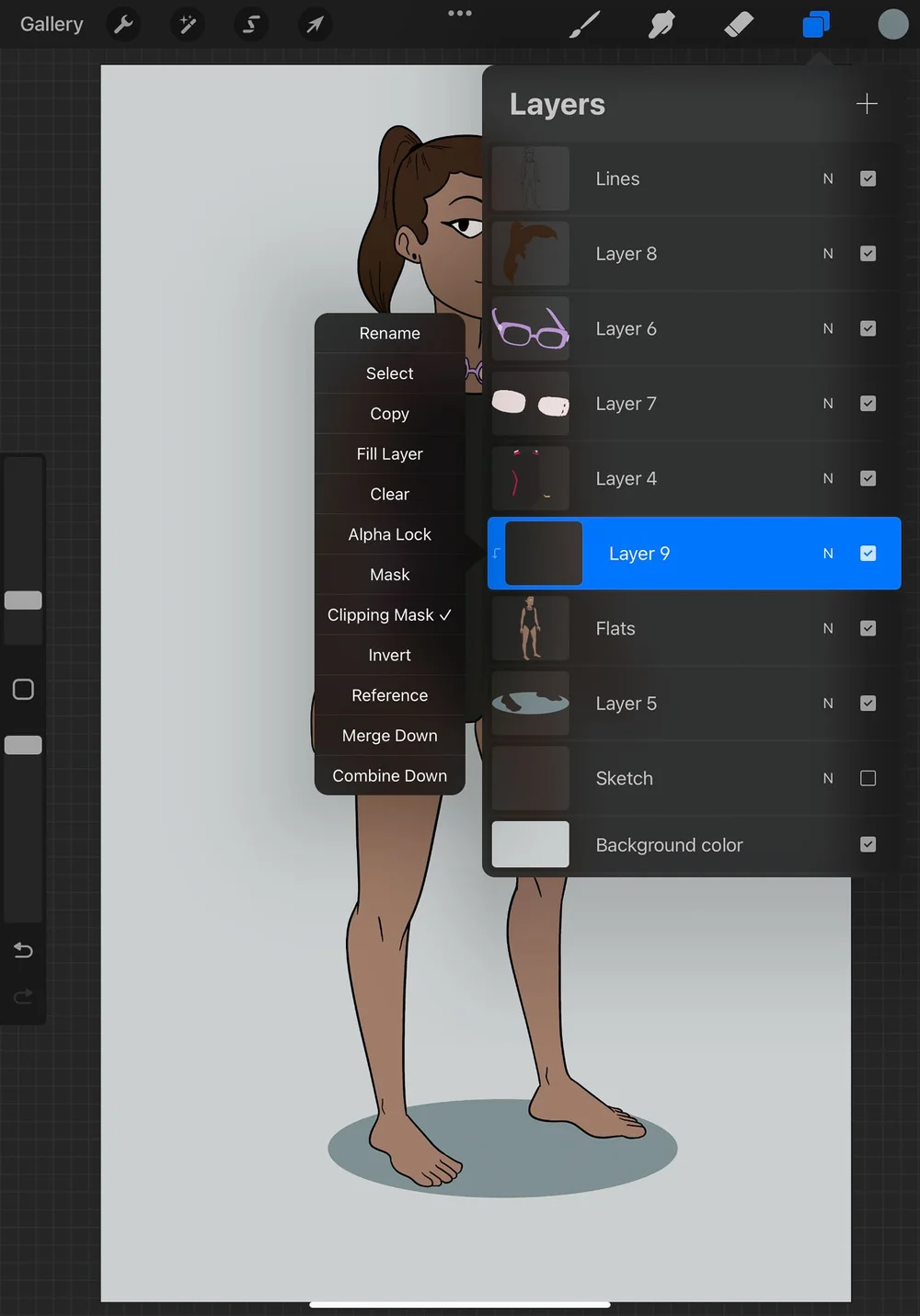Image resolution: width=920 pixels, height=1316 pixels.
Task: Select the Brush tool
Action: (584, 24)
